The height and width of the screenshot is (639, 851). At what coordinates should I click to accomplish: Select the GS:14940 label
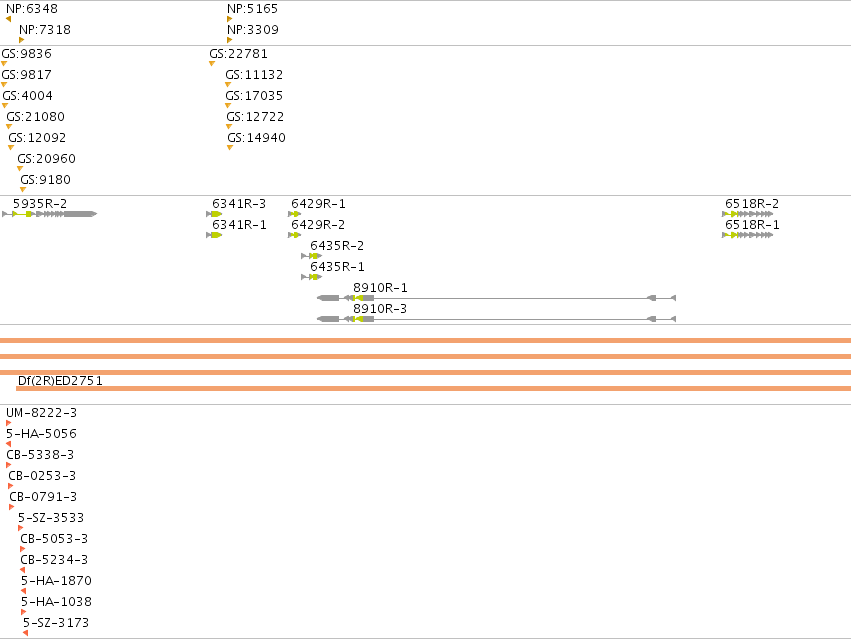256,138
